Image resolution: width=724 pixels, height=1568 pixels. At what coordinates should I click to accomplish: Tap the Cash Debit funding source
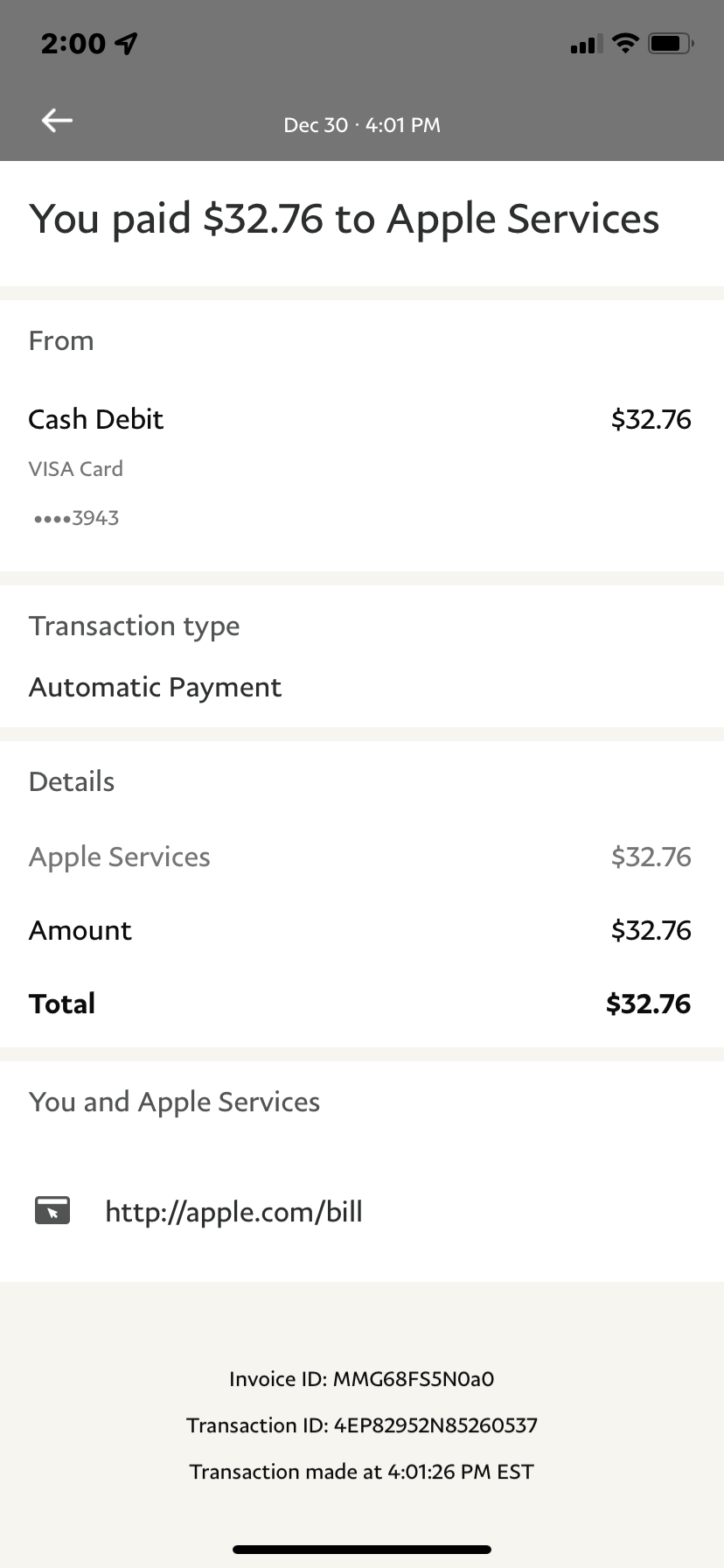click(96, 419)
